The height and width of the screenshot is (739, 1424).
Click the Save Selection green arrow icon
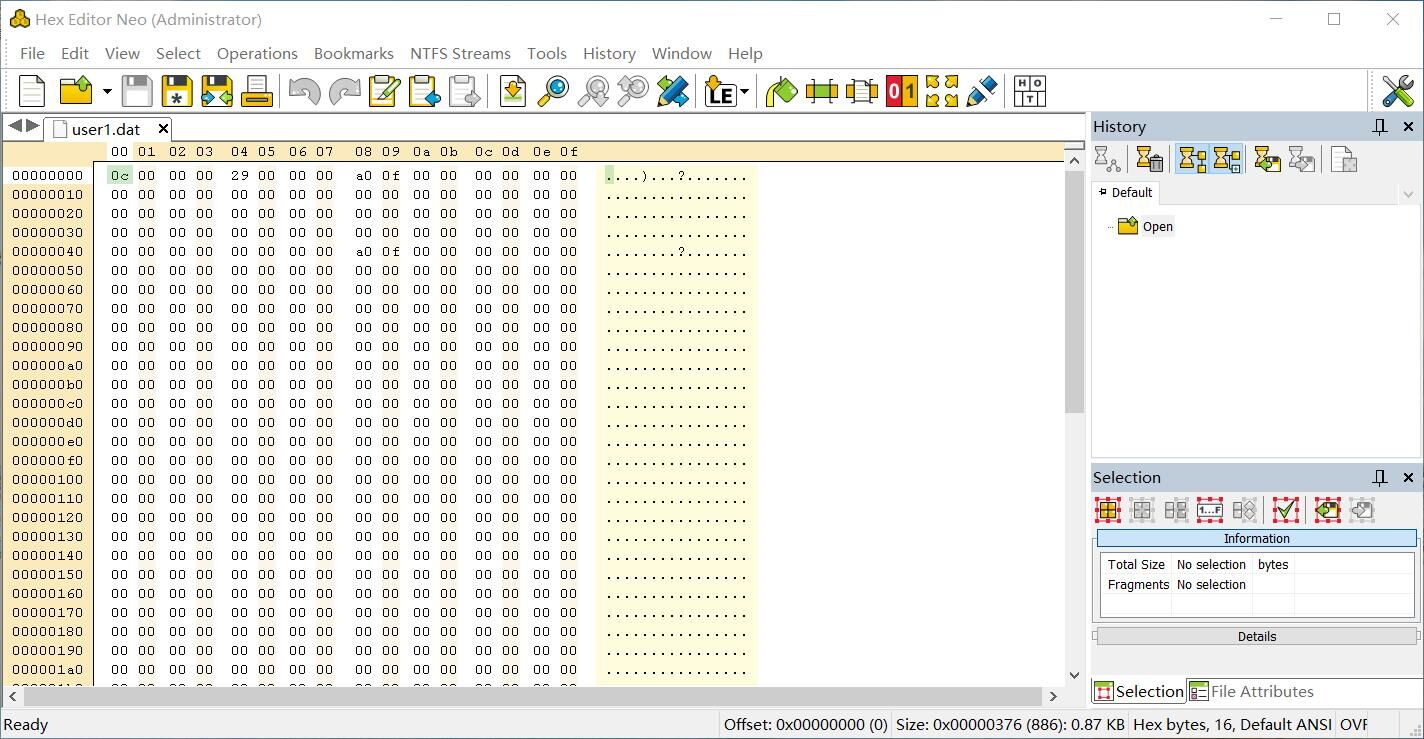(x=1328, y=510)
